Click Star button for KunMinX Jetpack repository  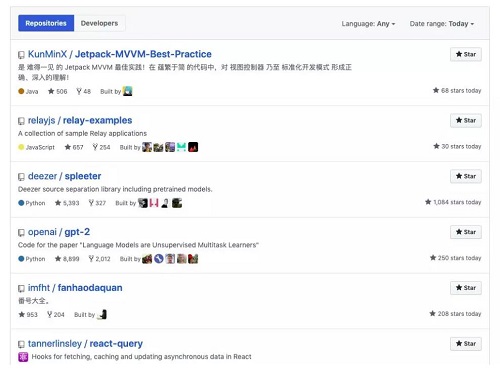[x=466, y=54]
